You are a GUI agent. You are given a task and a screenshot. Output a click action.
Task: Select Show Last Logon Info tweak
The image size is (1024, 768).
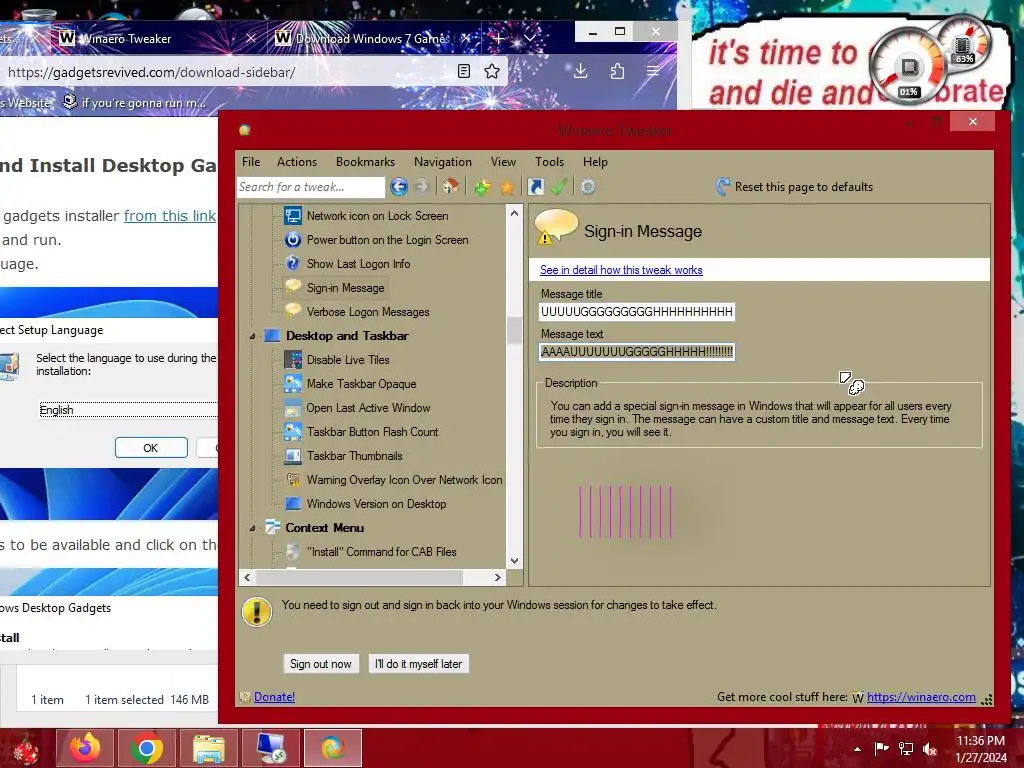coord(359,264)
